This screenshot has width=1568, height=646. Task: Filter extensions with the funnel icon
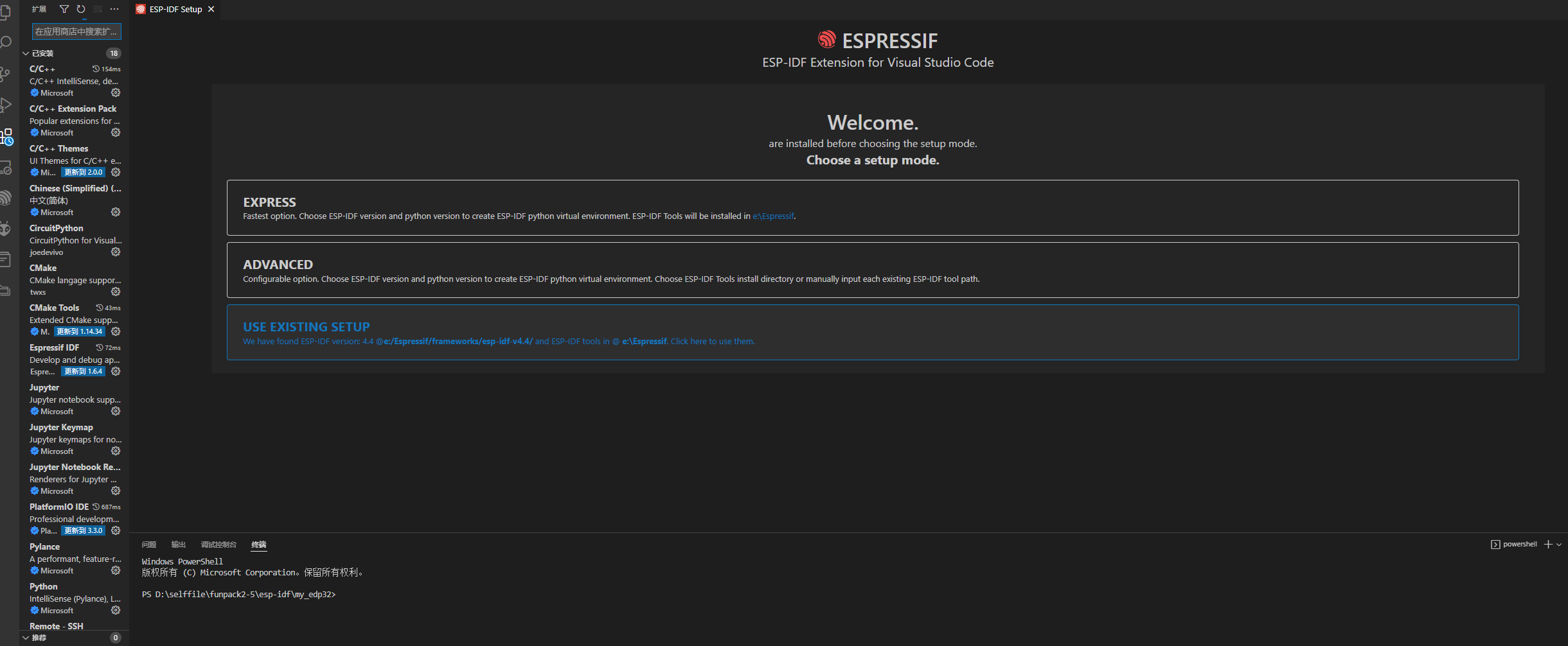click(x=64, y=9)
